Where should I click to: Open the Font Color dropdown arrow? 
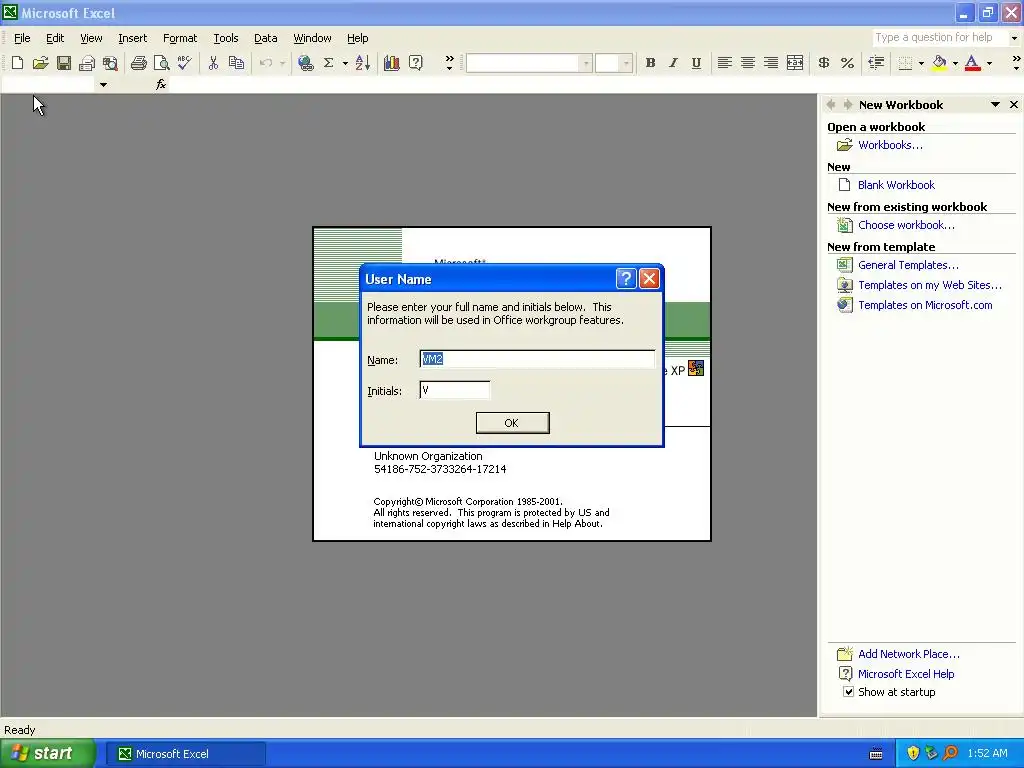coord(989,63)
